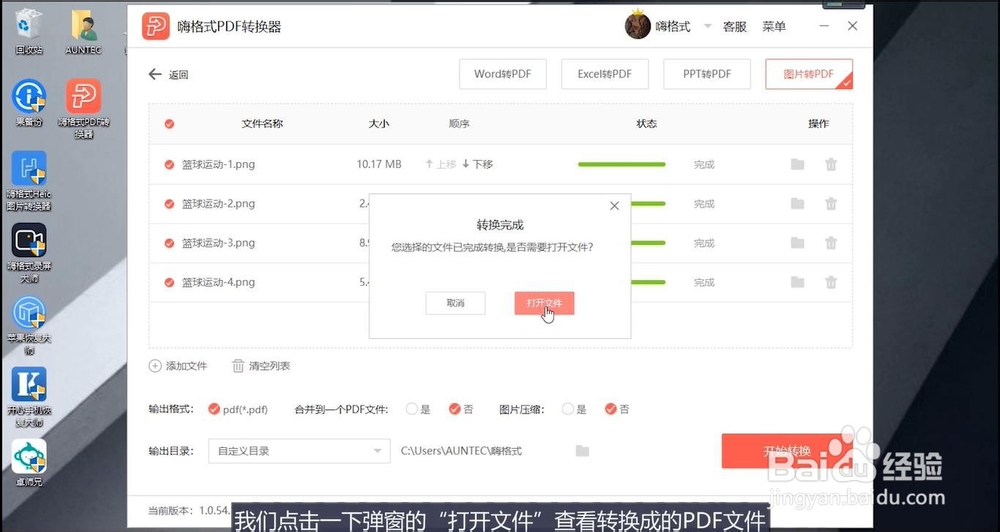Switch to PPT转PDF tab

click(x=707, y=74)
